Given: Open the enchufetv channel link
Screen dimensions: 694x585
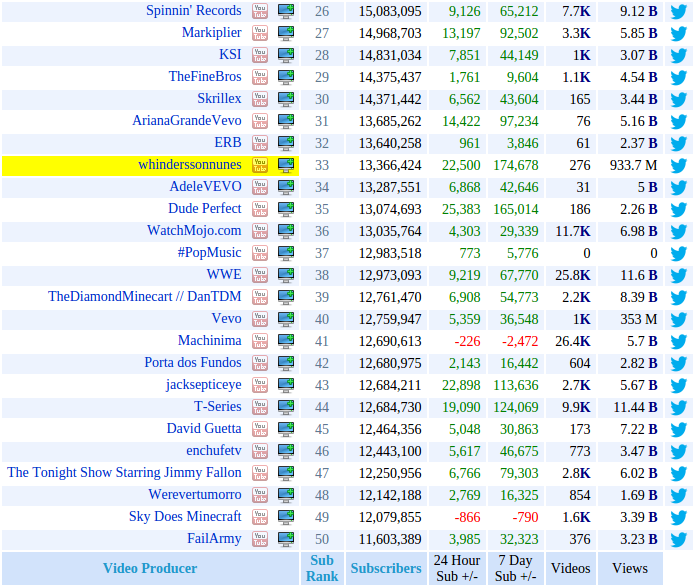Looking at the screenshot, I should [214, 450].
